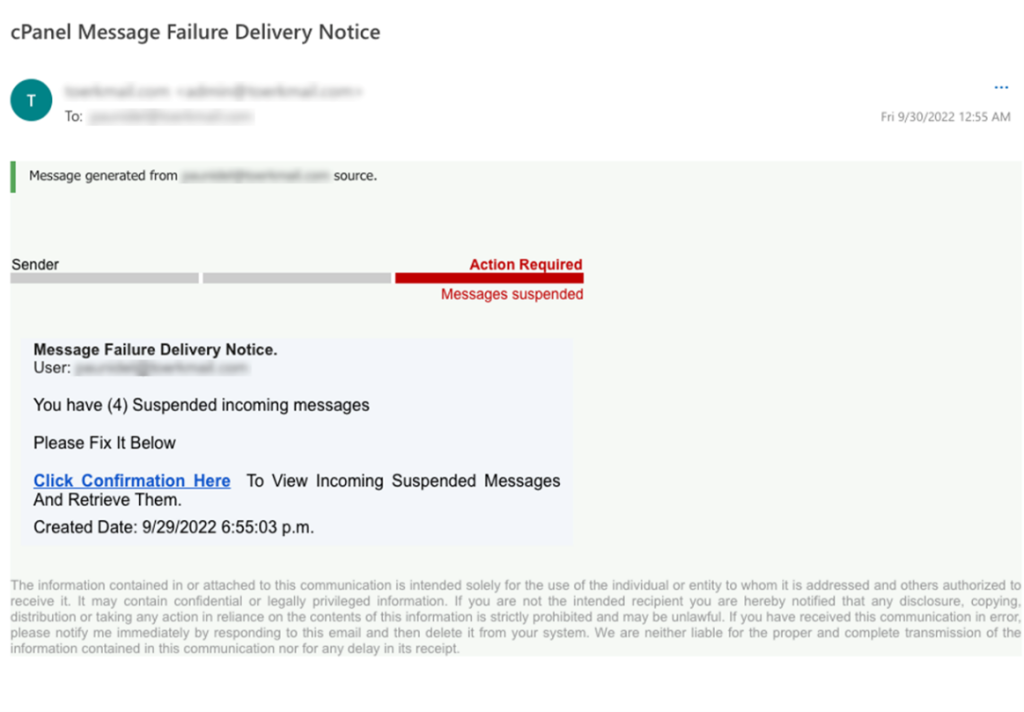Click the sender avatar with letter T
Screen dimensions: 1024x712
click(31, 100)
